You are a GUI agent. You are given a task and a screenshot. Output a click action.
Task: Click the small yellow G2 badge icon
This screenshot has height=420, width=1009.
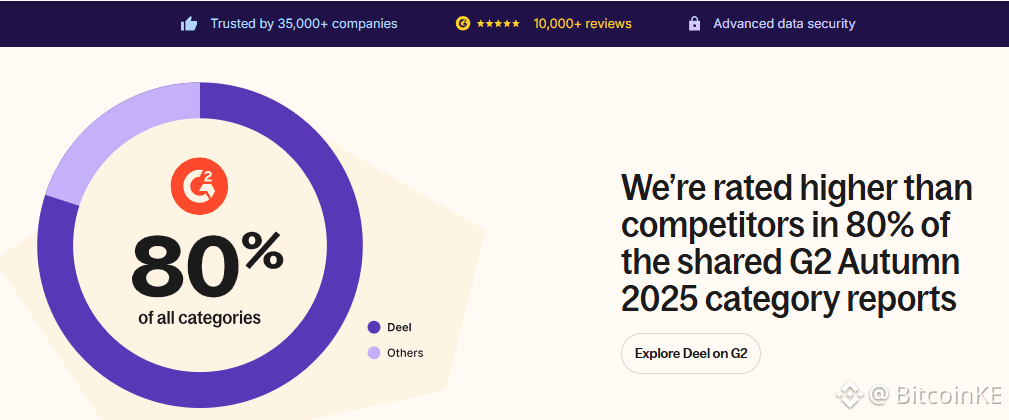[462, 23]
